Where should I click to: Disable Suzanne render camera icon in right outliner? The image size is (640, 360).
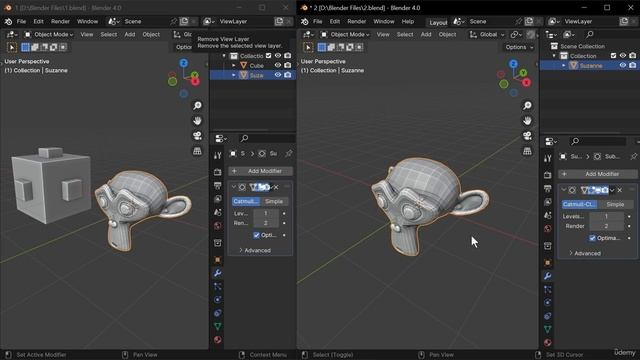click(x=633, y=65)
